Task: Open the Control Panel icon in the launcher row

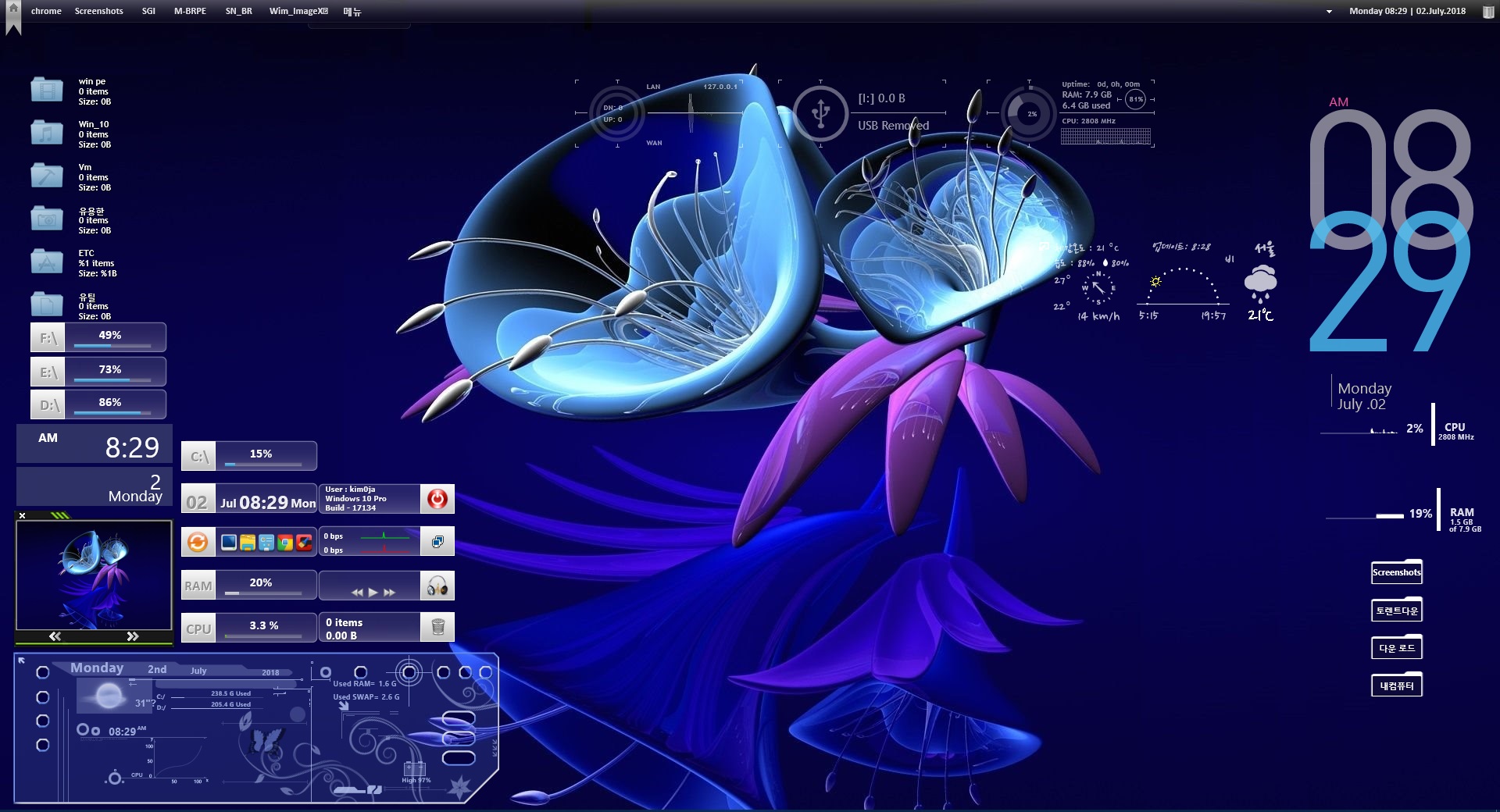Action: tap(266, 543)
